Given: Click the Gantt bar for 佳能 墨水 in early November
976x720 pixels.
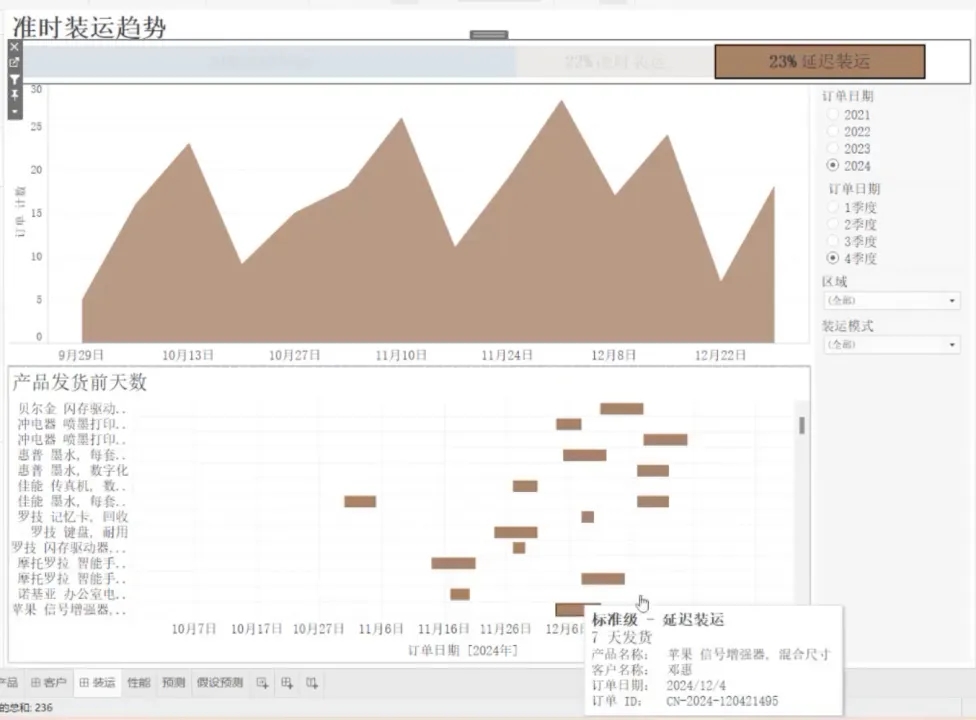Looking at the screenshot, I should click(x=360, y=501).
